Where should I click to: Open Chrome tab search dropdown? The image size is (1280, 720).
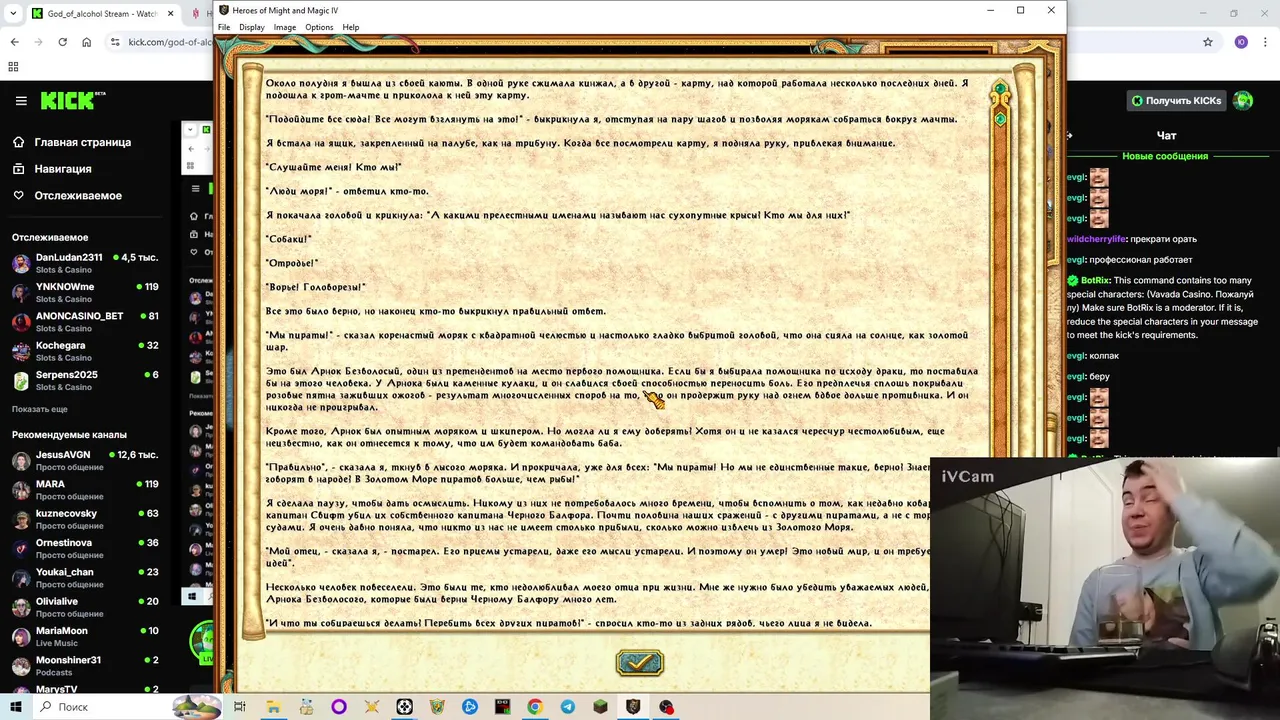point(13,14)
